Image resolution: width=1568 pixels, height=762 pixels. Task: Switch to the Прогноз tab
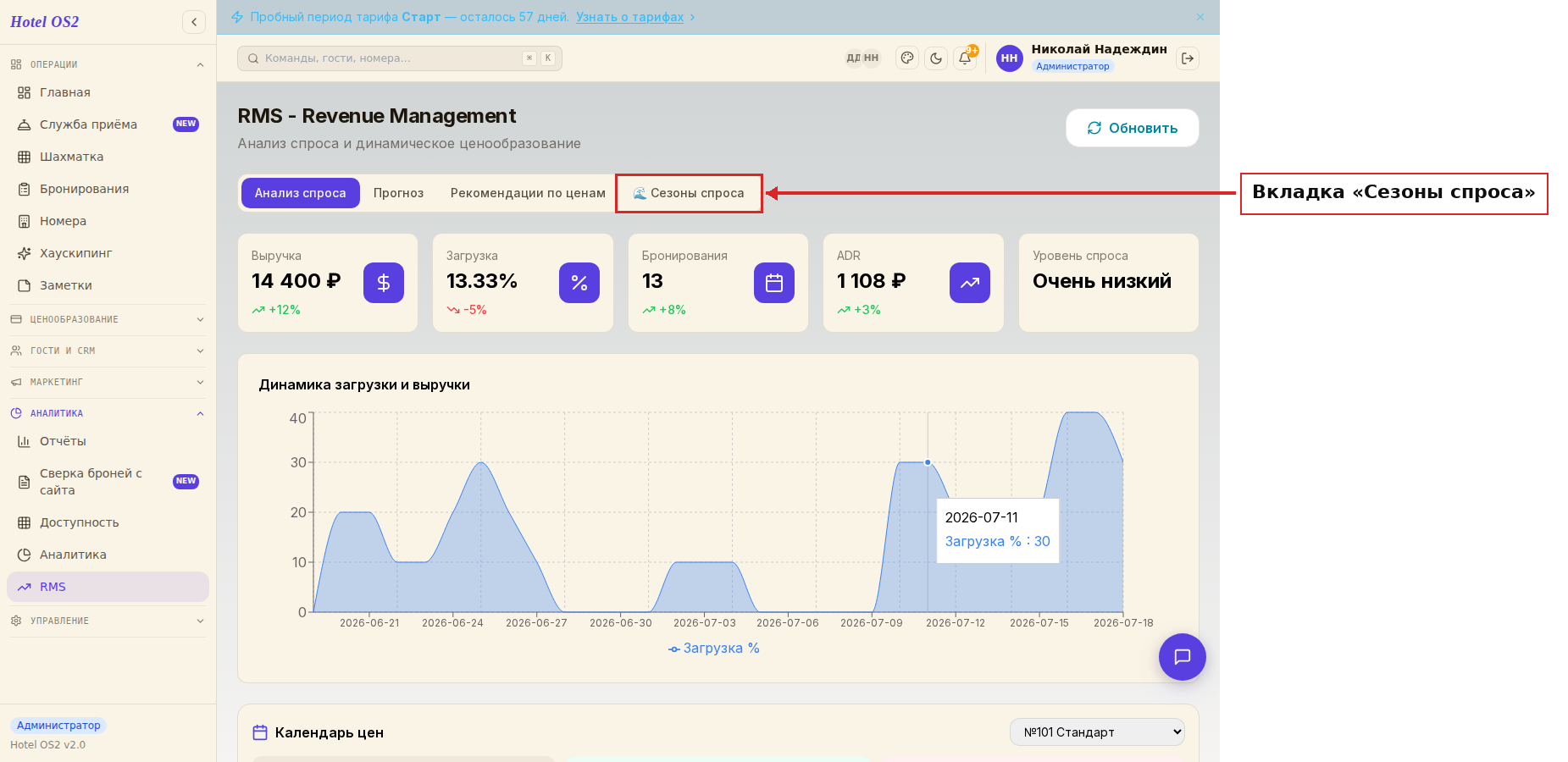[398, 193]
